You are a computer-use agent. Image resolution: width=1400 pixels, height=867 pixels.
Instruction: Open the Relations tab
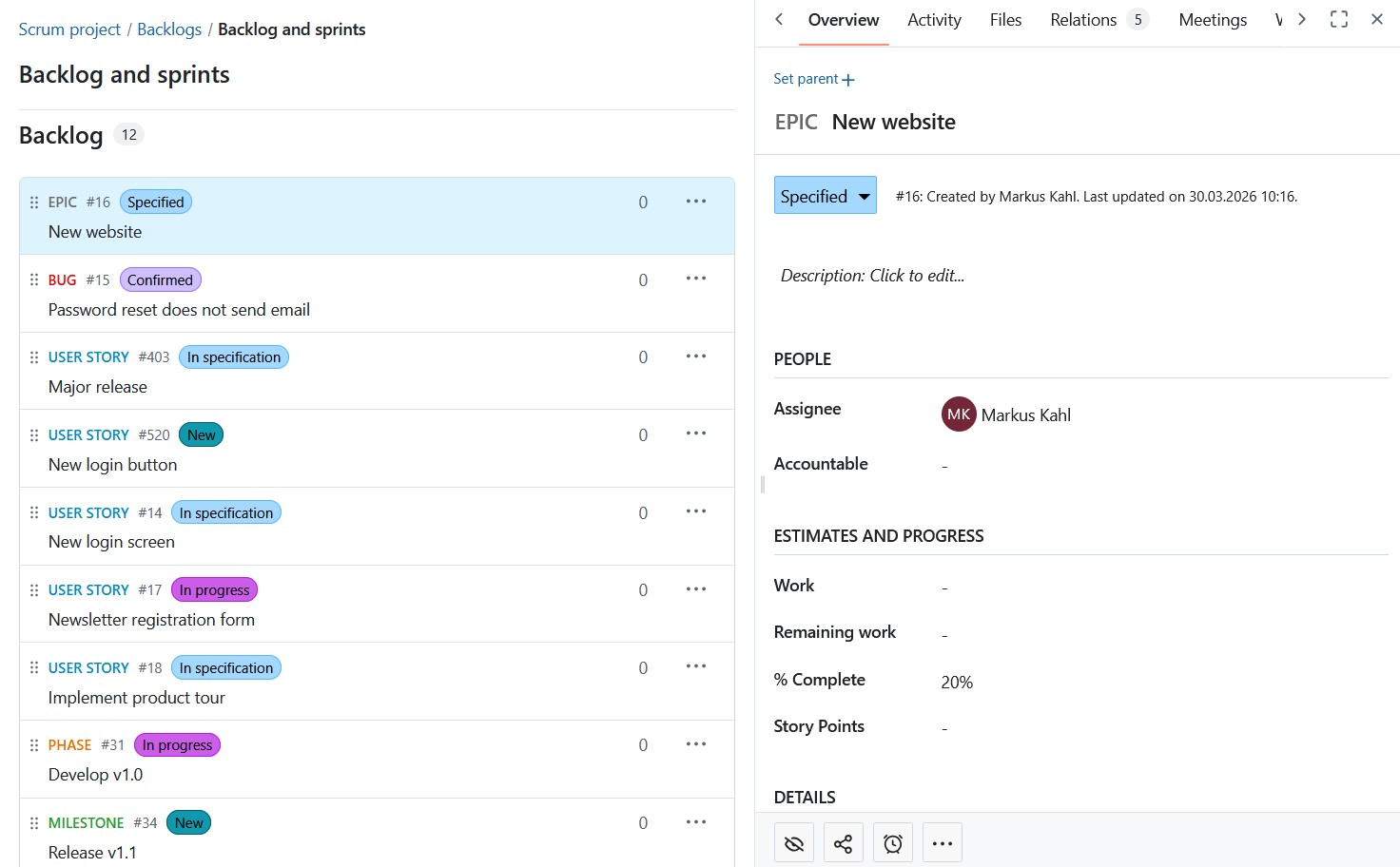(x=1082, y=20)
